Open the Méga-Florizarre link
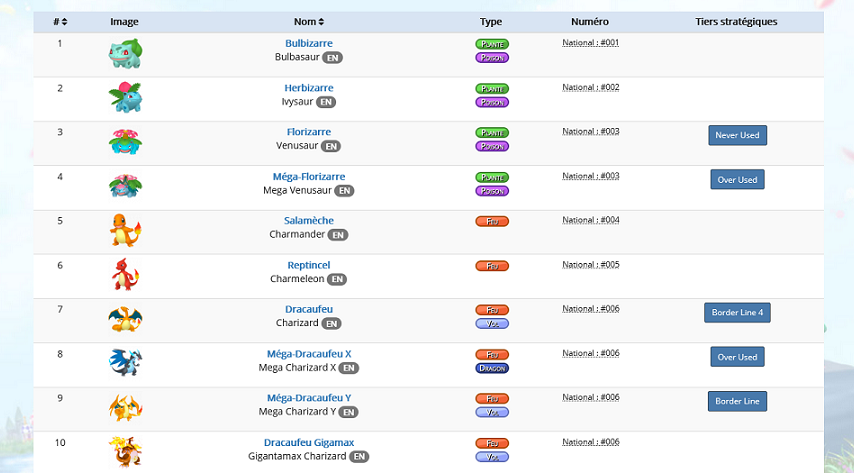The width and height of the screenshot is (854, 473). [x=309, y=177]
